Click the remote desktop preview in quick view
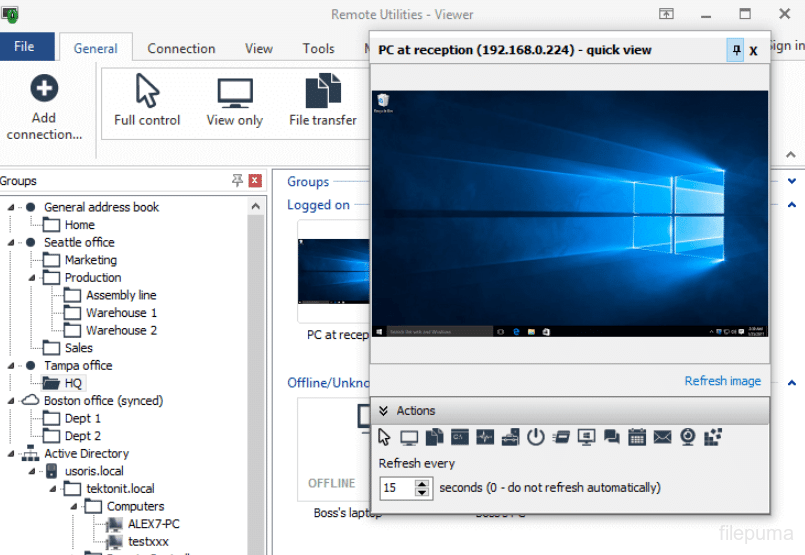This screenshot has height=555, width=805. (x=570, y=214)
